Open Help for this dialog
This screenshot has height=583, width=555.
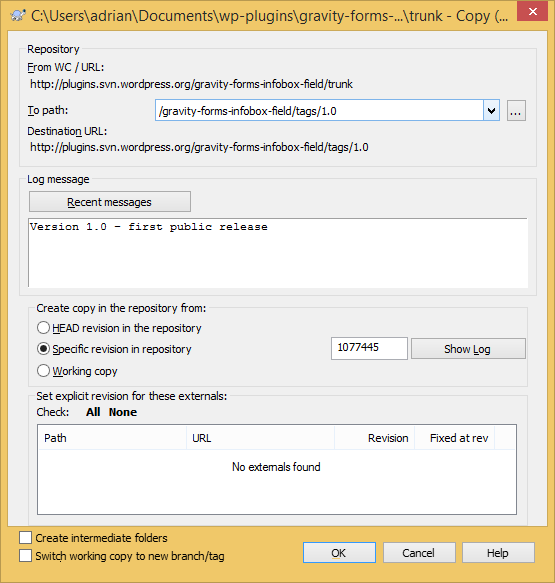click(498, 553)
